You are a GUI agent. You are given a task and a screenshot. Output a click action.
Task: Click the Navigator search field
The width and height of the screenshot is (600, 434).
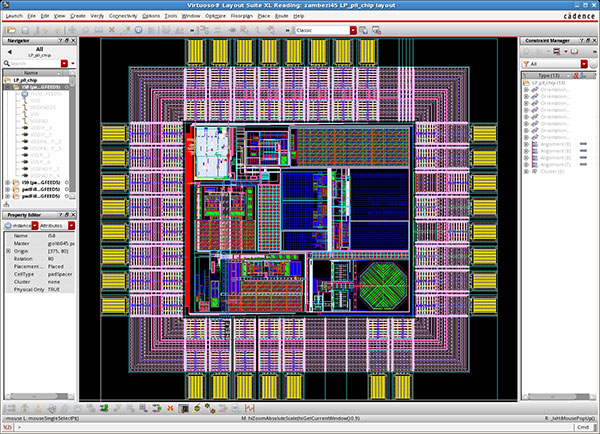click(x=35, y=64)
